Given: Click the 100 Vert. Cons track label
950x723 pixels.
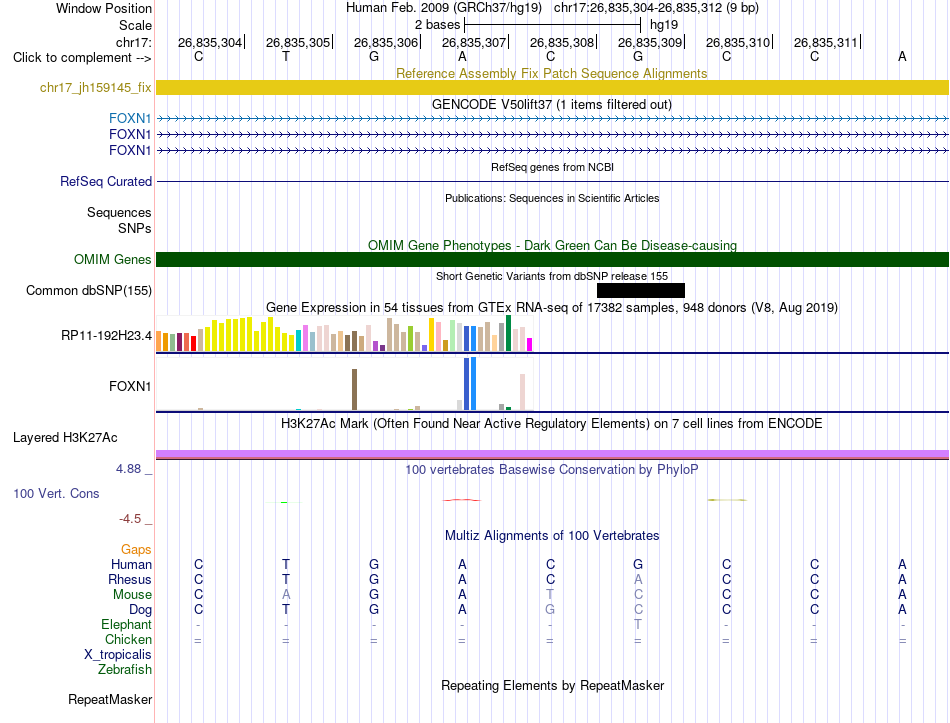Looking at the screenshot, I should point(56,493).
